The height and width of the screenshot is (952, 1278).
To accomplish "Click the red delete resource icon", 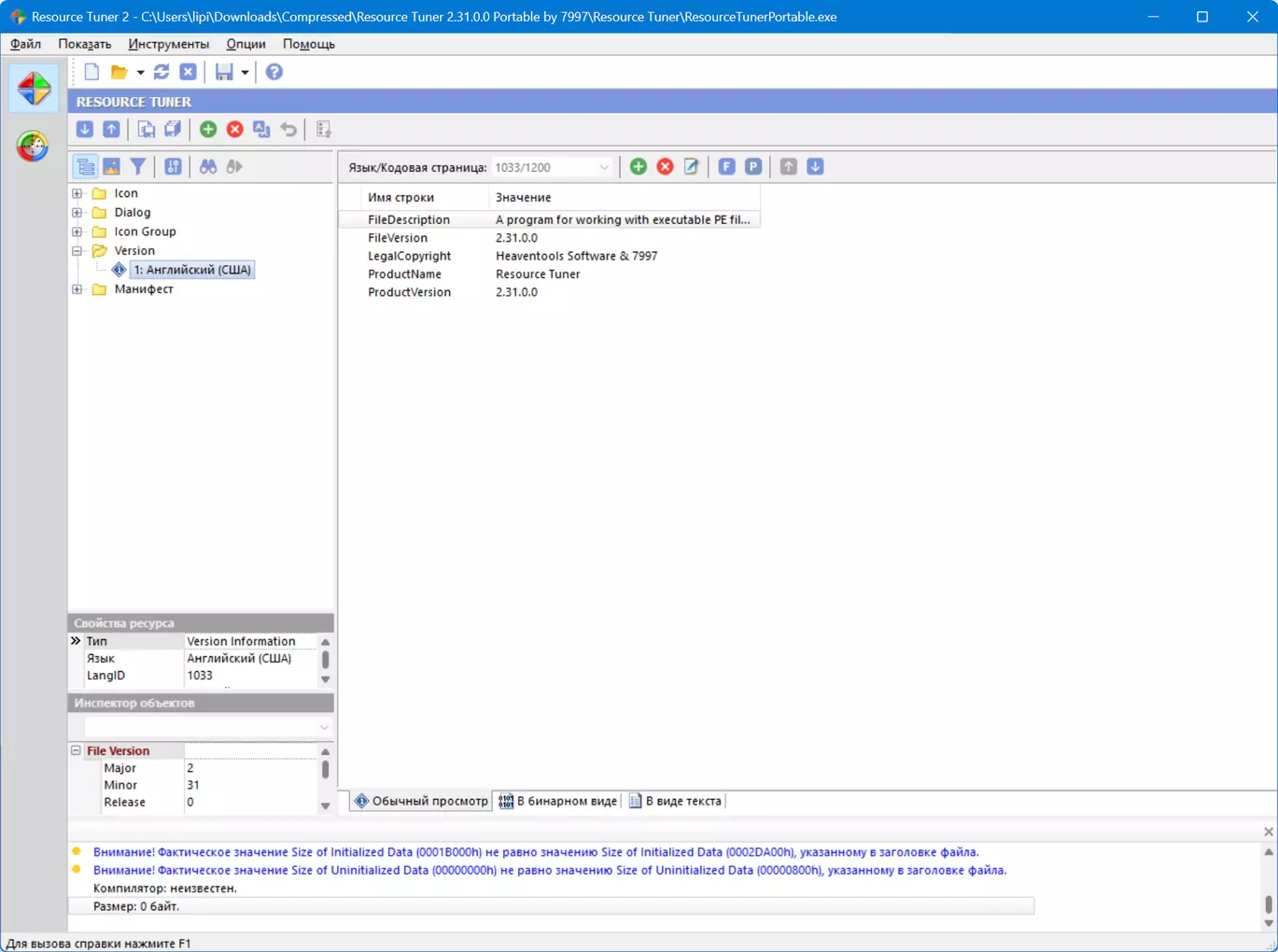I will click(x=235, y=130).
